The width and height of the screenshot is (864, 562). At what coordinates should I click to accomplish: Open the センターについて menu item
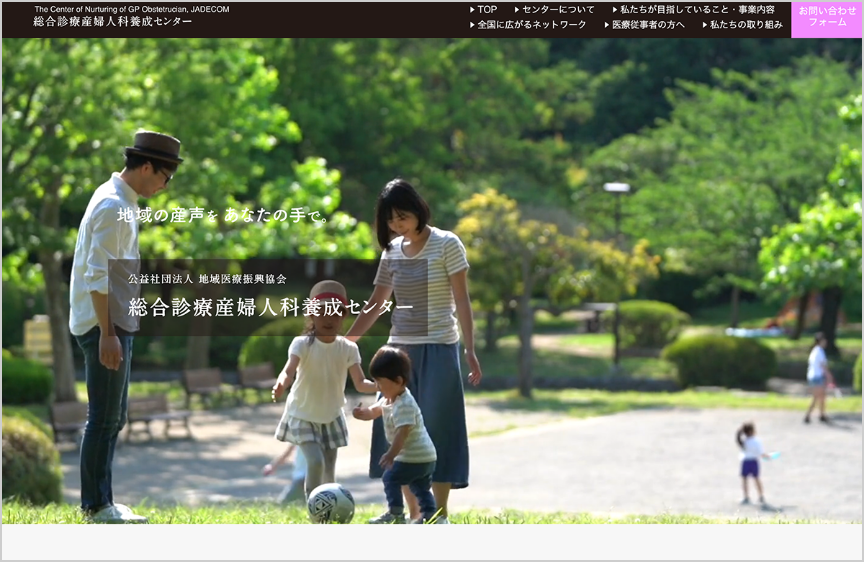pos(558,10)
